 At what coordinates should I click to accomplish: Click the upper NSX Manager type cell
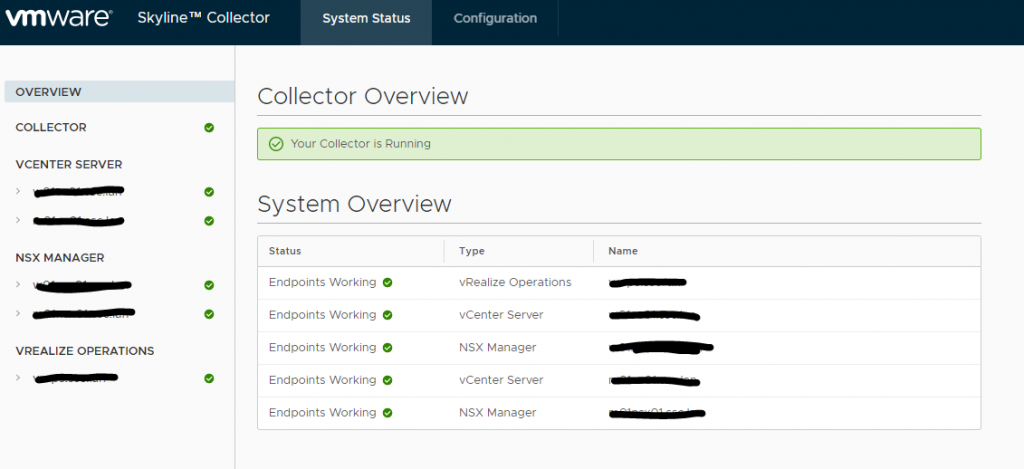(x=498, y=348)
